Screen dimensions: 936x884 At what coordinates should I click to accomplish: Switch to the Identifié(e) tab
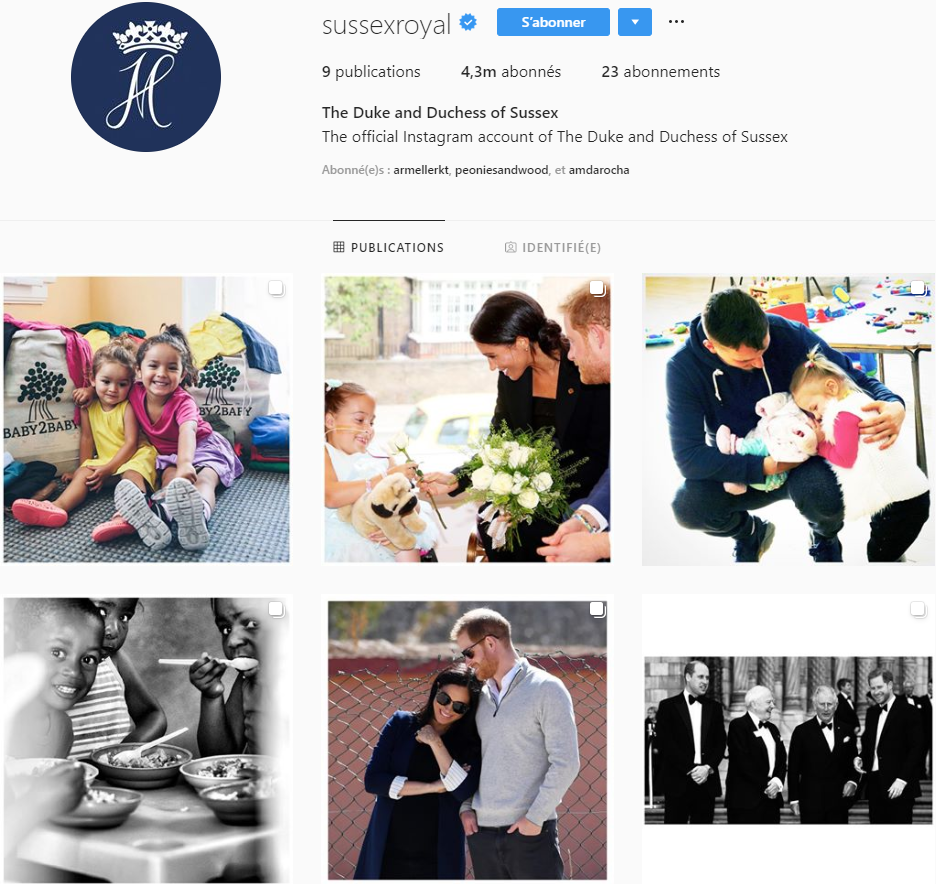[x=553, y=247]
